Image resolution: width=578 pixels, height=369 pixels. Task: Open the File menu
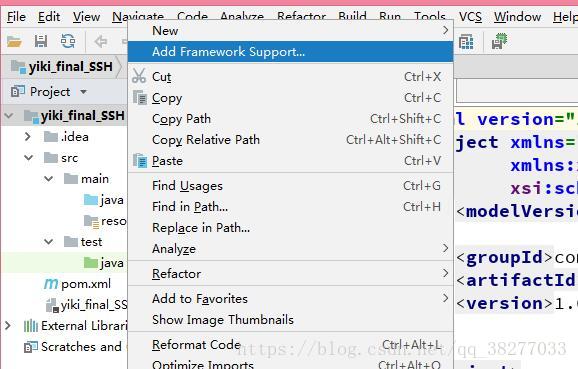point(17,17)
